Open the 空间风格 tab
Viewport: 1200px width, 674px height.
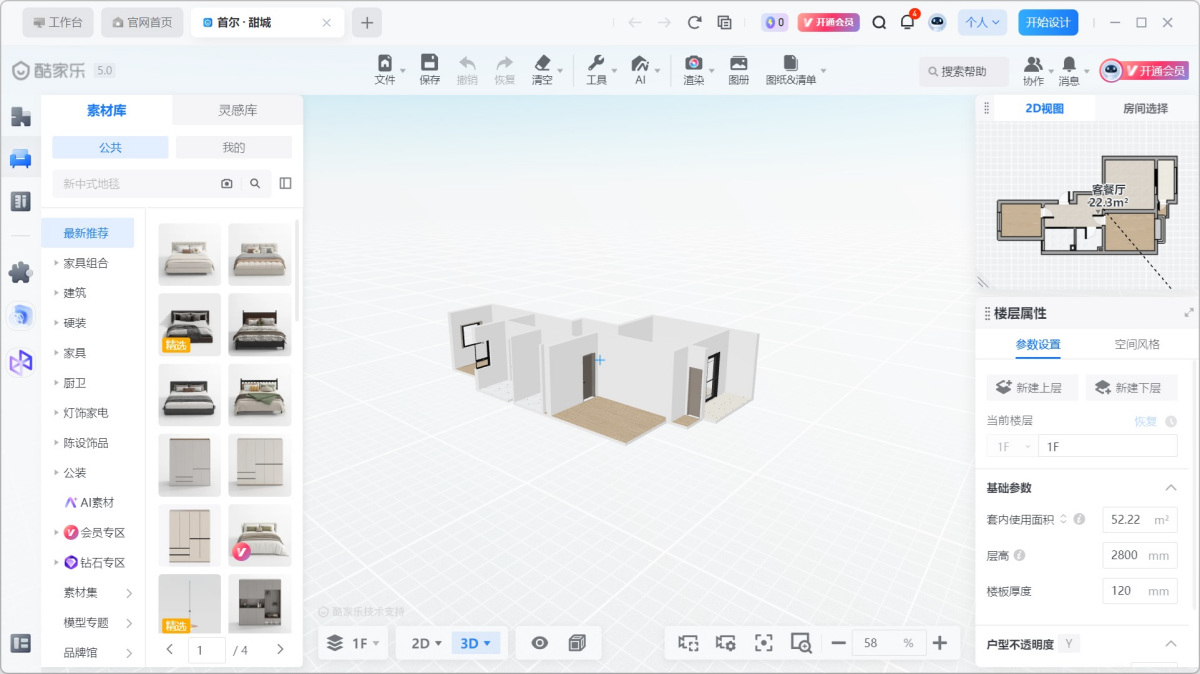pos(1137,344)
